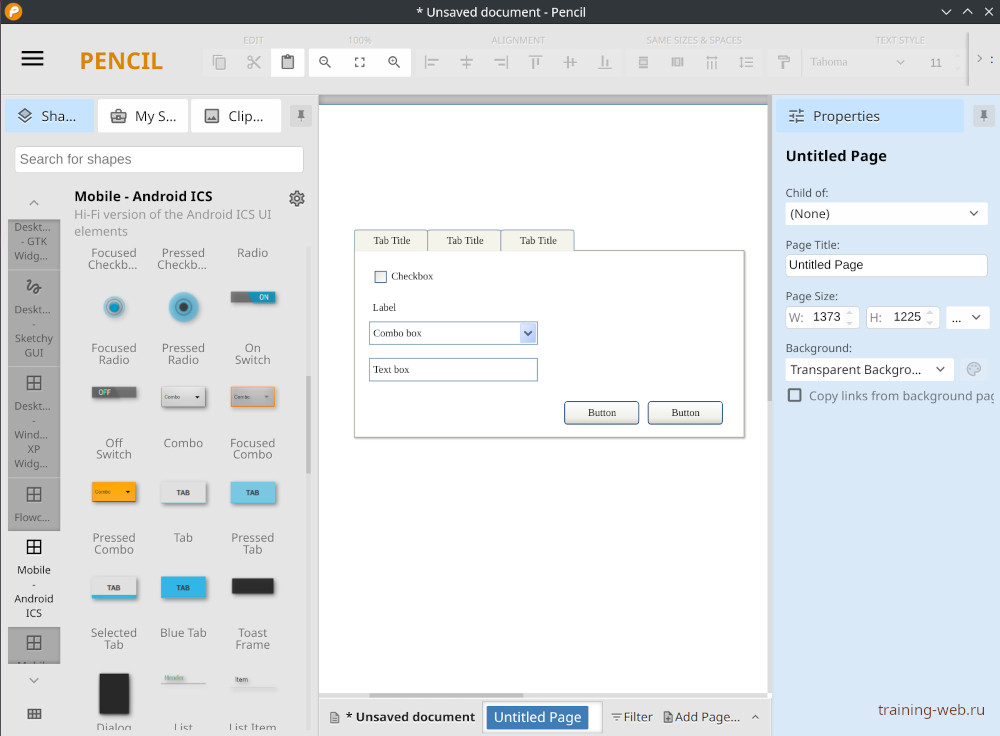This screenshot has width=1000, height=736.
Task: Pin the Properties panel
Action: (x=983, y=115)
